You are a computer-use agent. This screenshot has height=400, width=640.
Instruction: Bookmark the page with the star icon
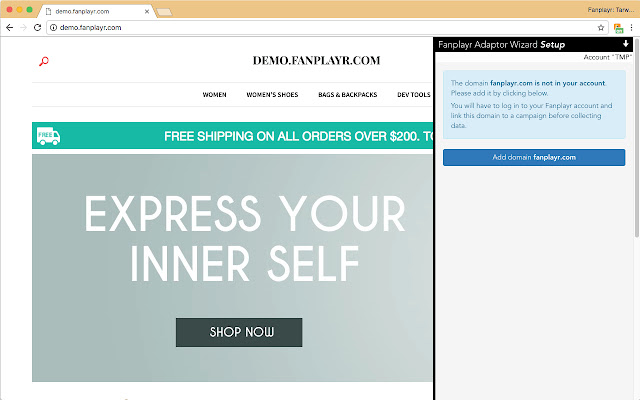(601, 28)
